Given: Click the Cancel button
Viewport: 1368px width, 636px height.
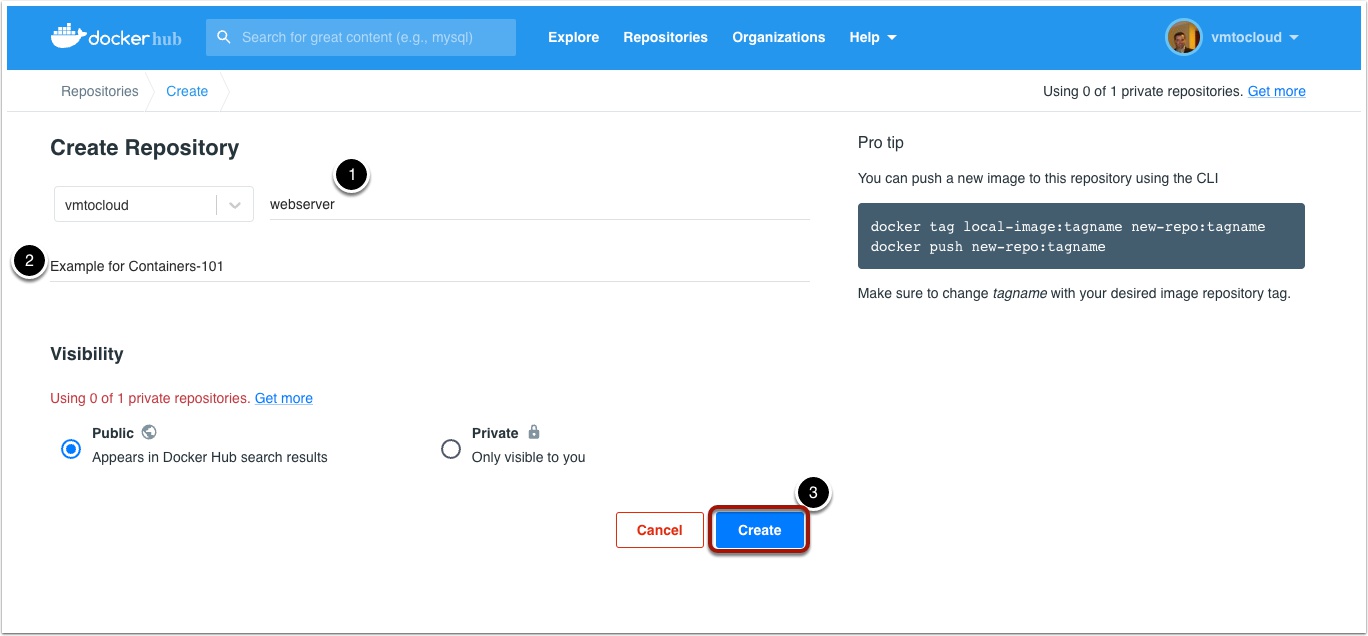Looking at the screenshot, I should 660,530.
